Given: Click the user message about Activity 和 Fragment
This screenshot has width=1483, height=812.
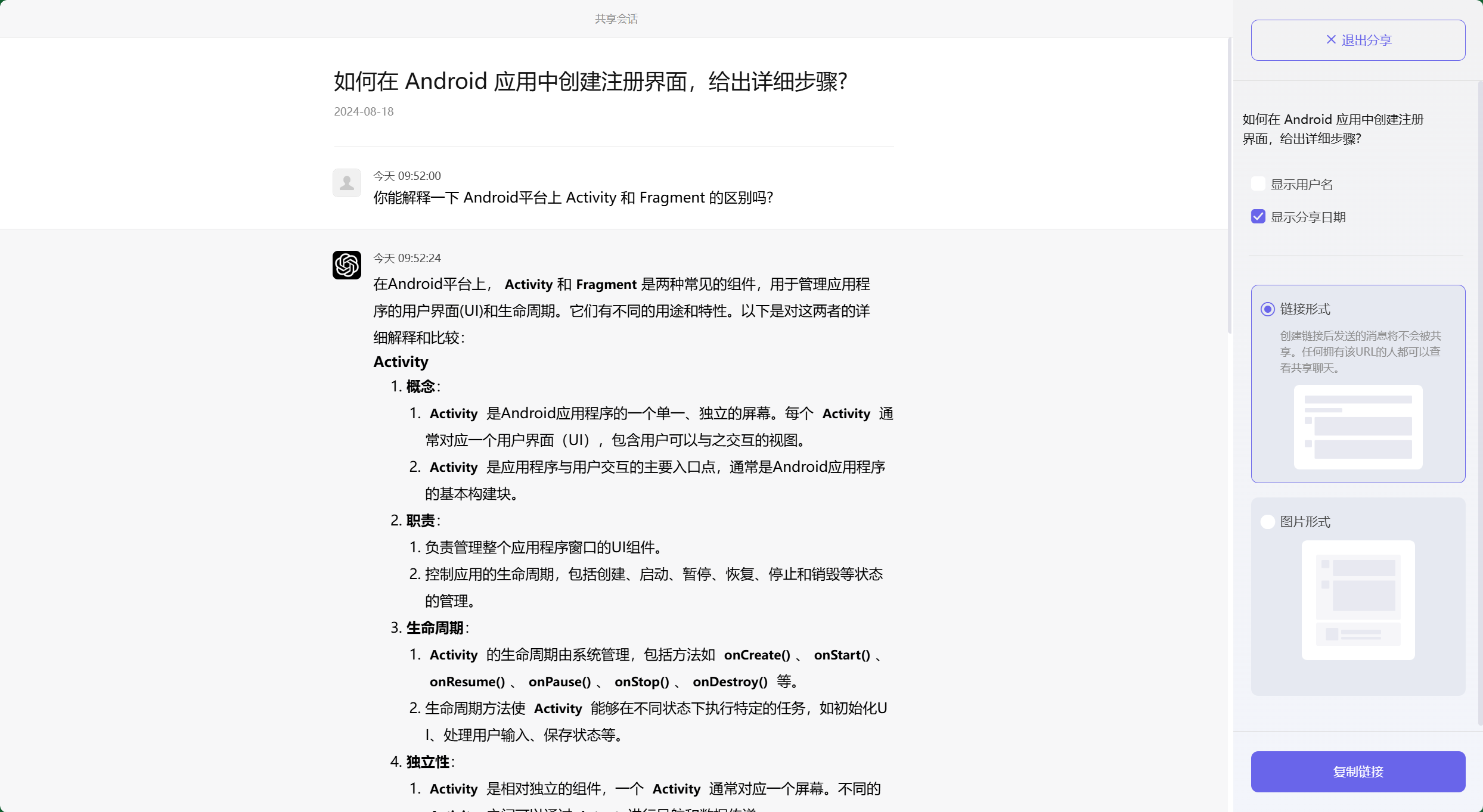Looking at the screenshot, I should coord(573,197).
